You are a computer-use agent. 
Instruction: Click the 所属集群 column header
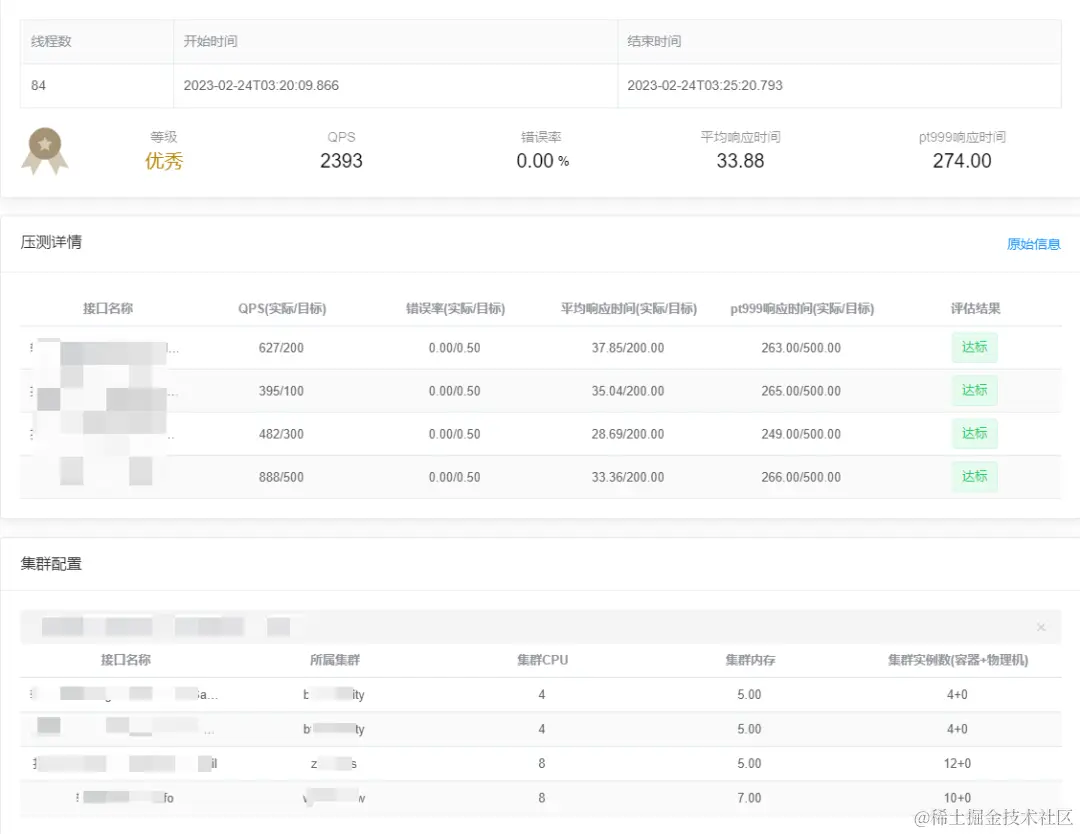[x=335, y=660]
